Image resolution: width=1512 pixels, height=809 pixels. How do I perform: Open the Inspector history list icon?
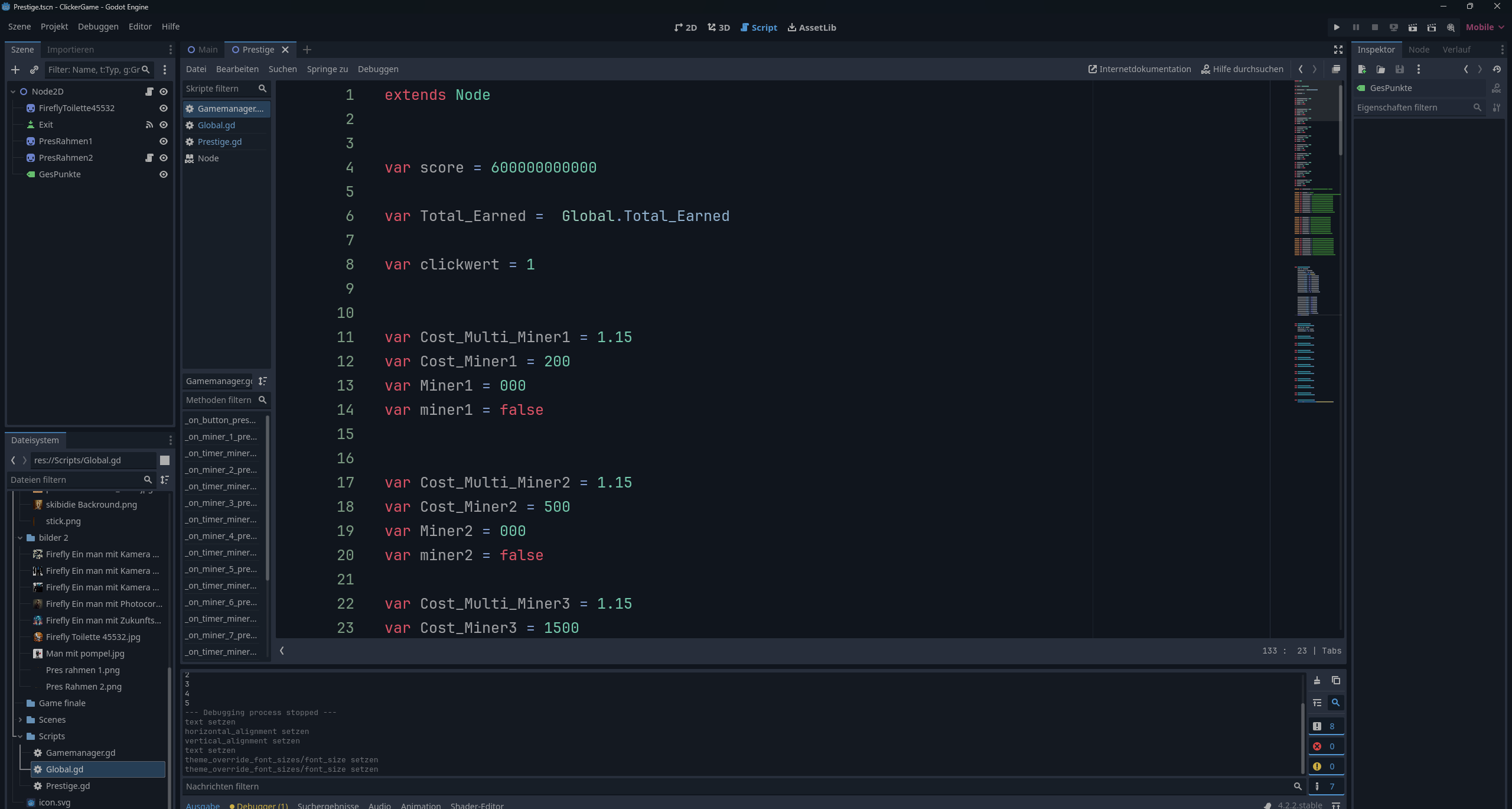tap(1497, 69)
